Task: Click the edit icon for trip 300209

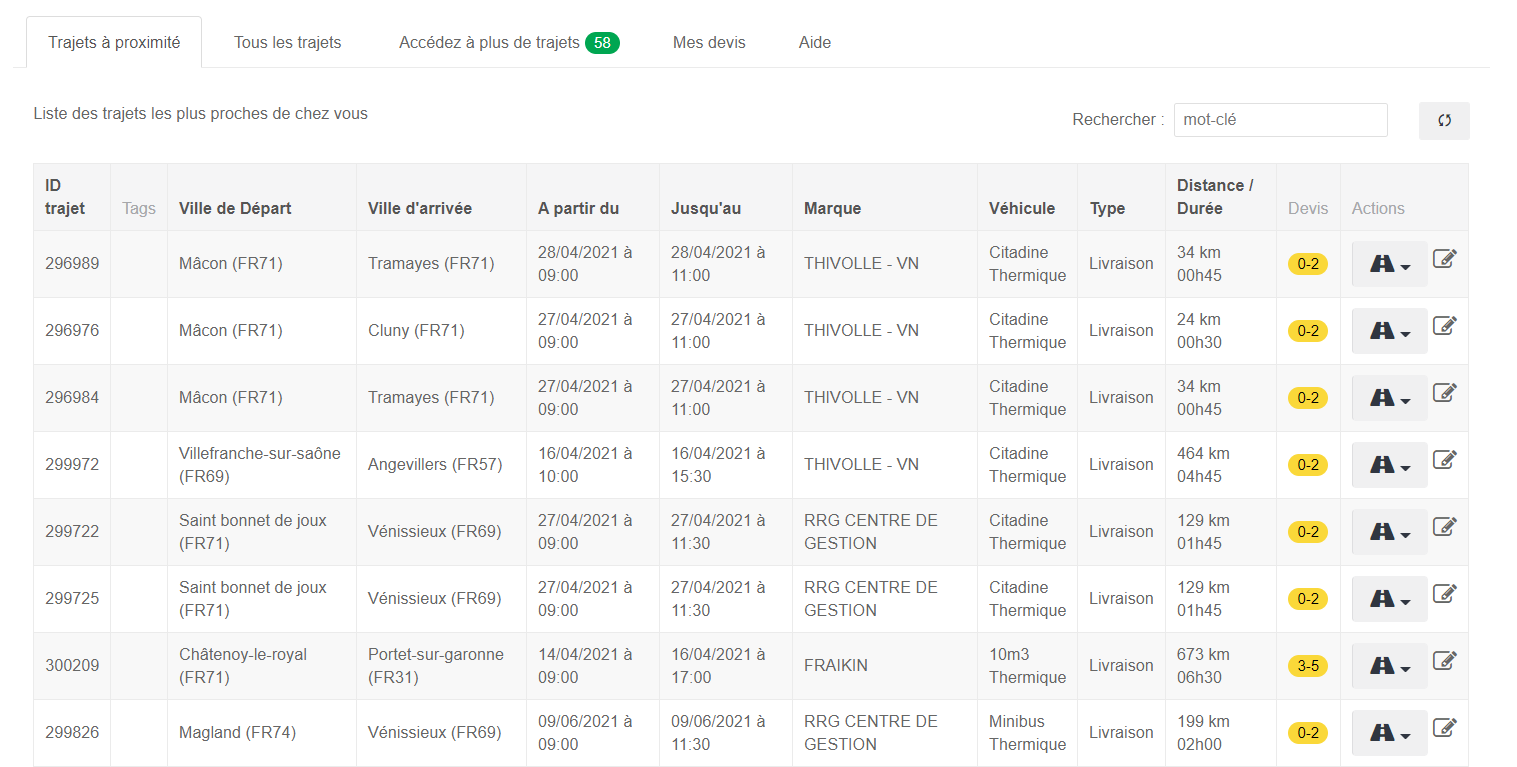Action: point(1444,661)
